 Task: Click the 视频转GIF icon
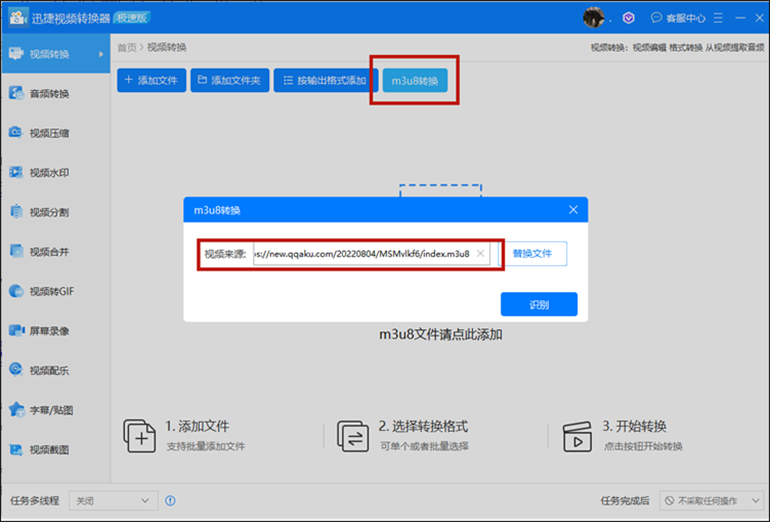(x=16, y=291)
